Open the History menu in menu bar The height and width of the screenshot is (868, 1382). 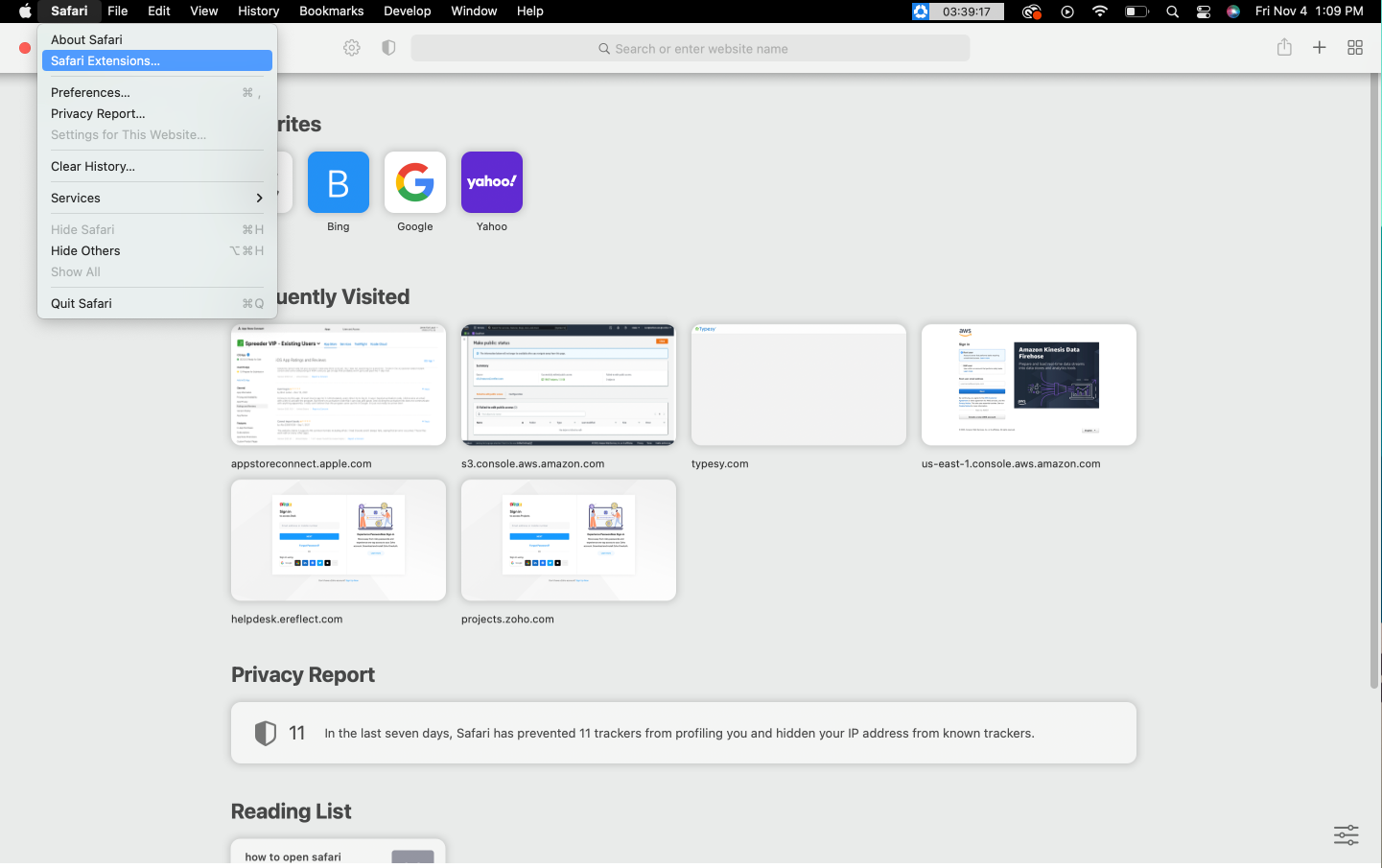pos(258,12)
